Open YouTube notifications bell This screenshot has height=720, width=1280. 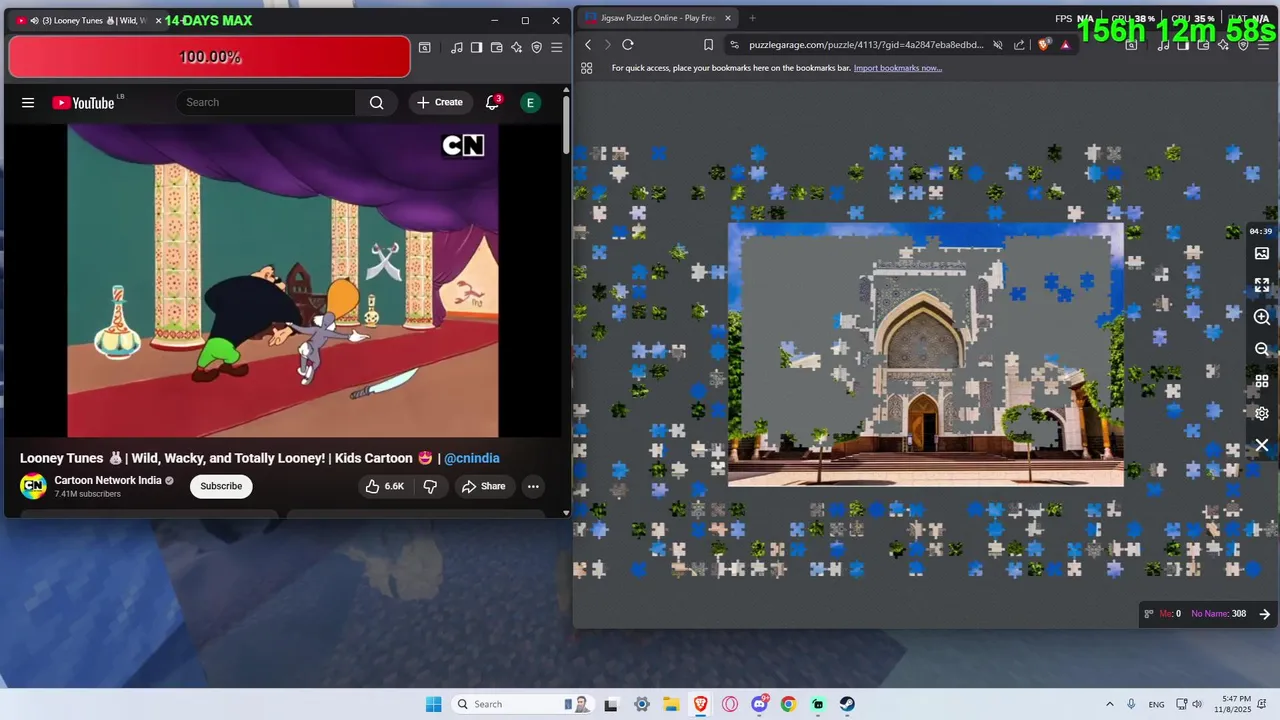(x=492, y=102)
